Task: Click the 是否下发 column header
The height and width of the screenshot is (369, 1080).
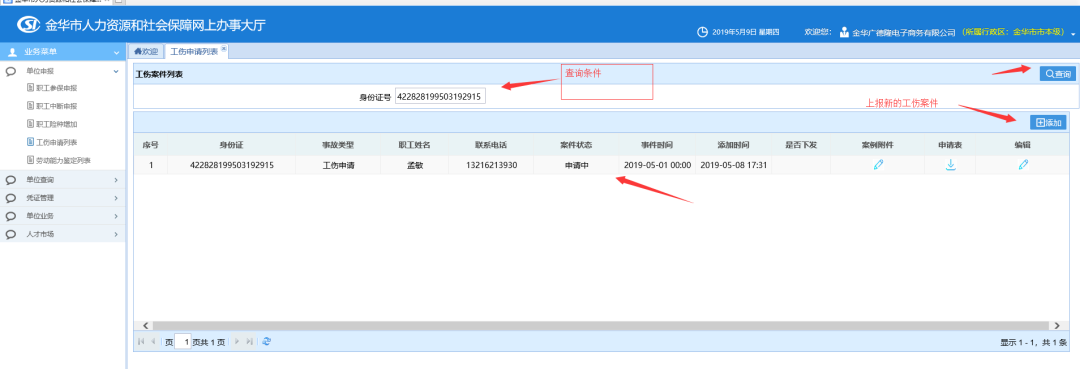Action: coord(802,145)
